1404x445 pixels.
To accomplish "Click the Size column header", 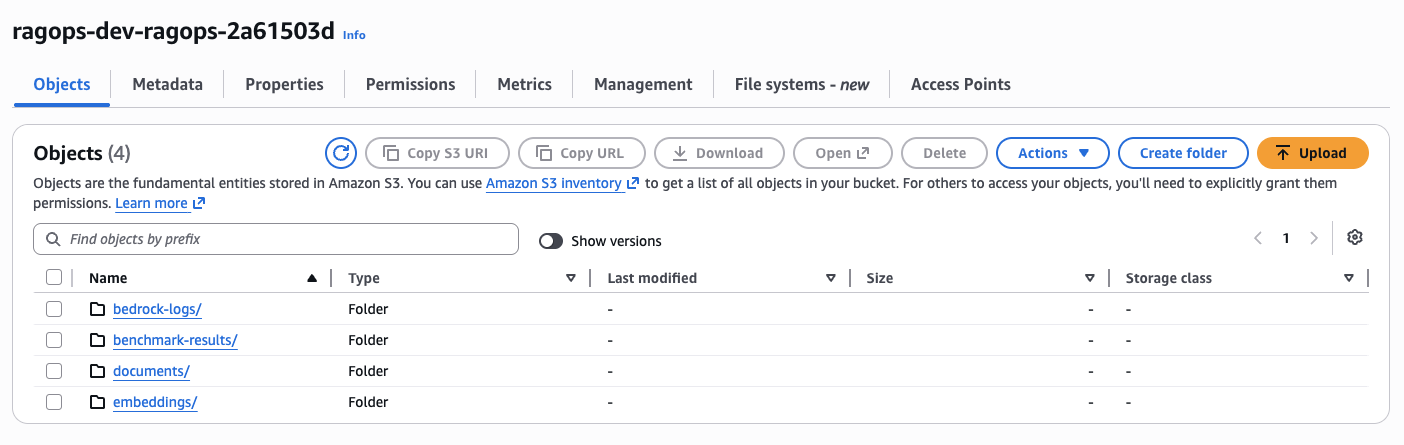I will 880,278.
